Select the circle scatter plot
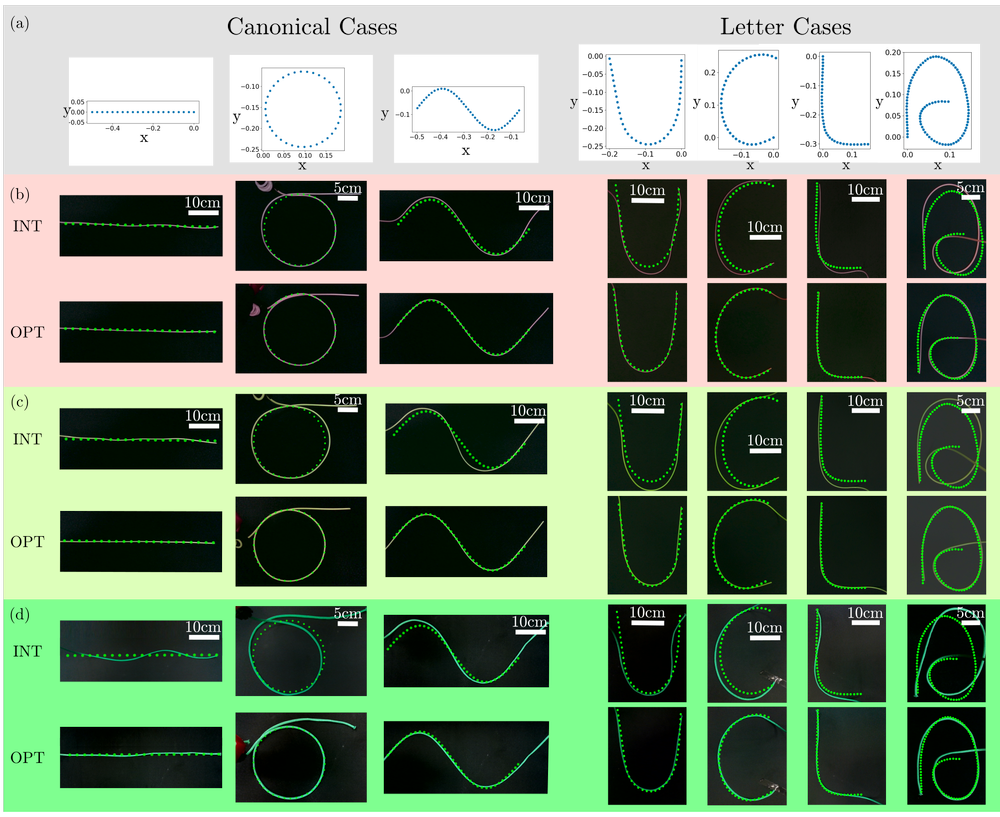The image size is (1000, 817). tap(301, 108)
